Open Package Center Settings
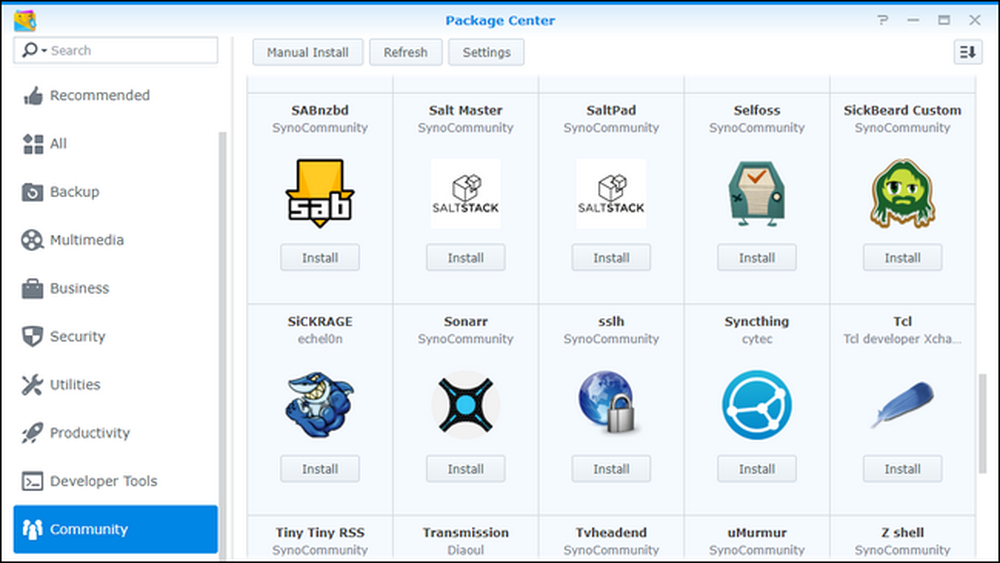1000x563 pixels. click(x=486, y=52)
